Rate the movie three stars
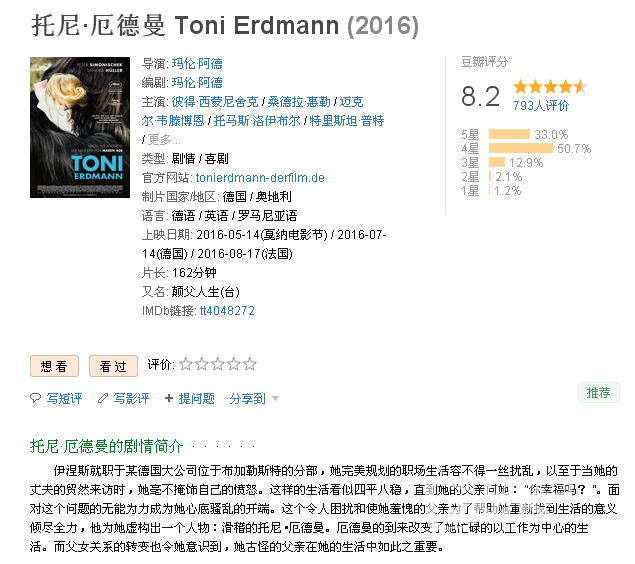Viewport: 635px width, 564px height. tap(218, 364)
